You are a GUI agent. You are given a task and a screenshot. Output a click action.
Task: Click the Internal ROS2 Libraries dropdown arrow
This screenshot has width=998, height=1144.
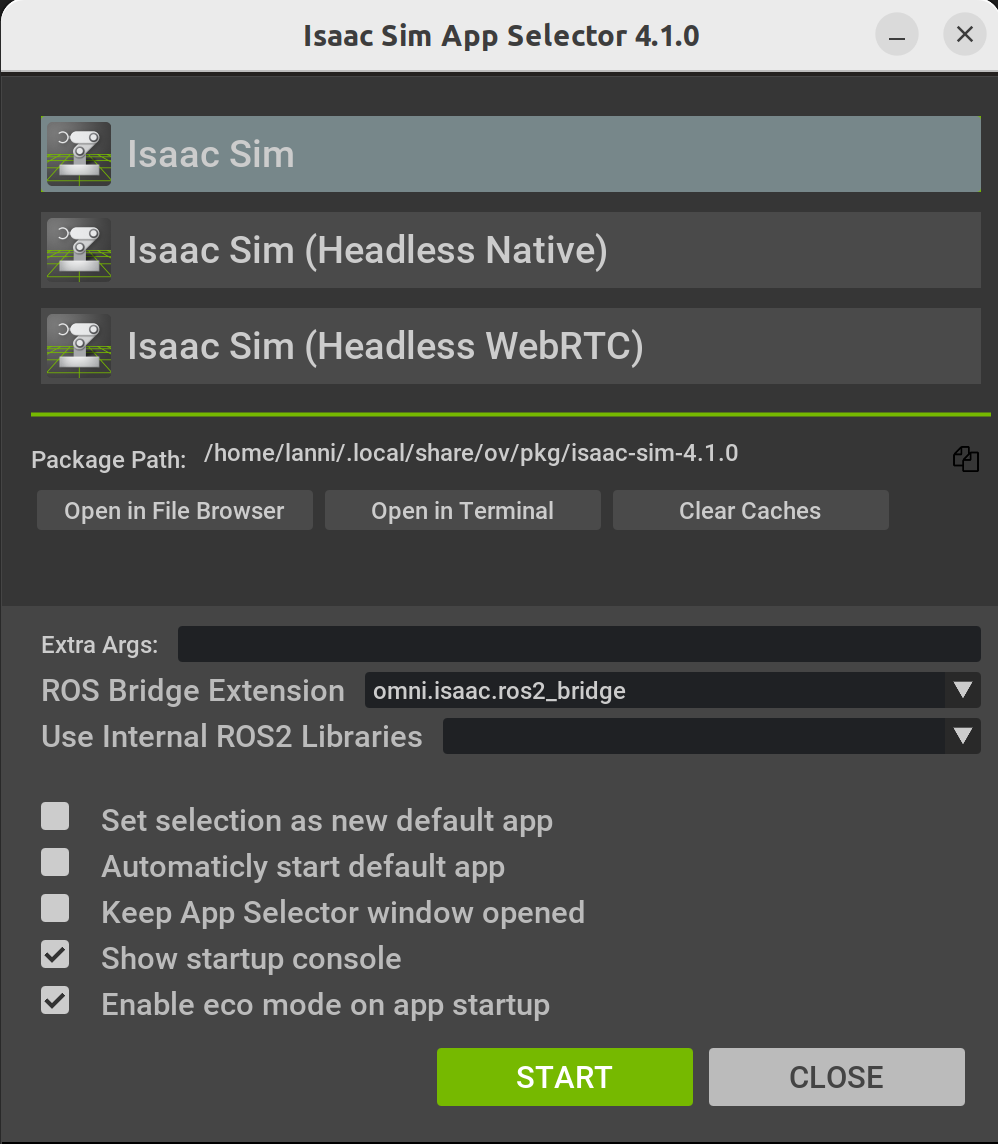click(962, 736)
